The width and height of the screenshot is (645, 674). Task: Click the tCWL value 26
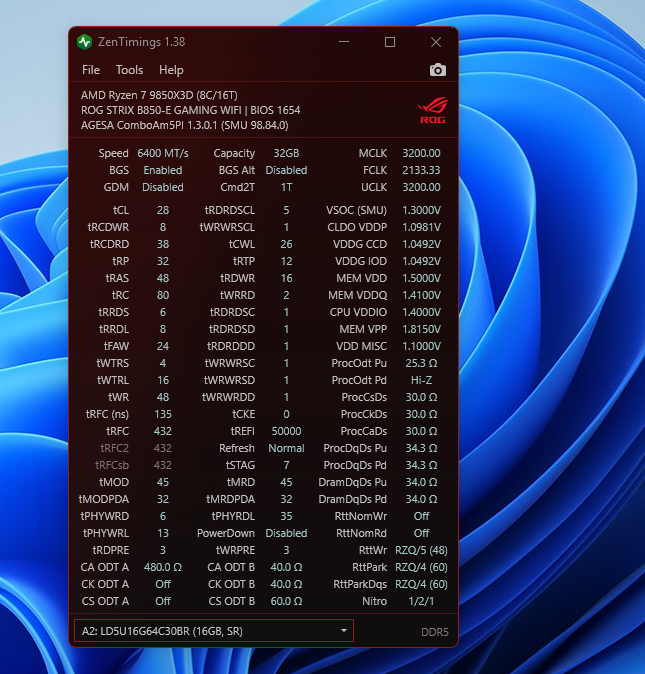[286, 244]
